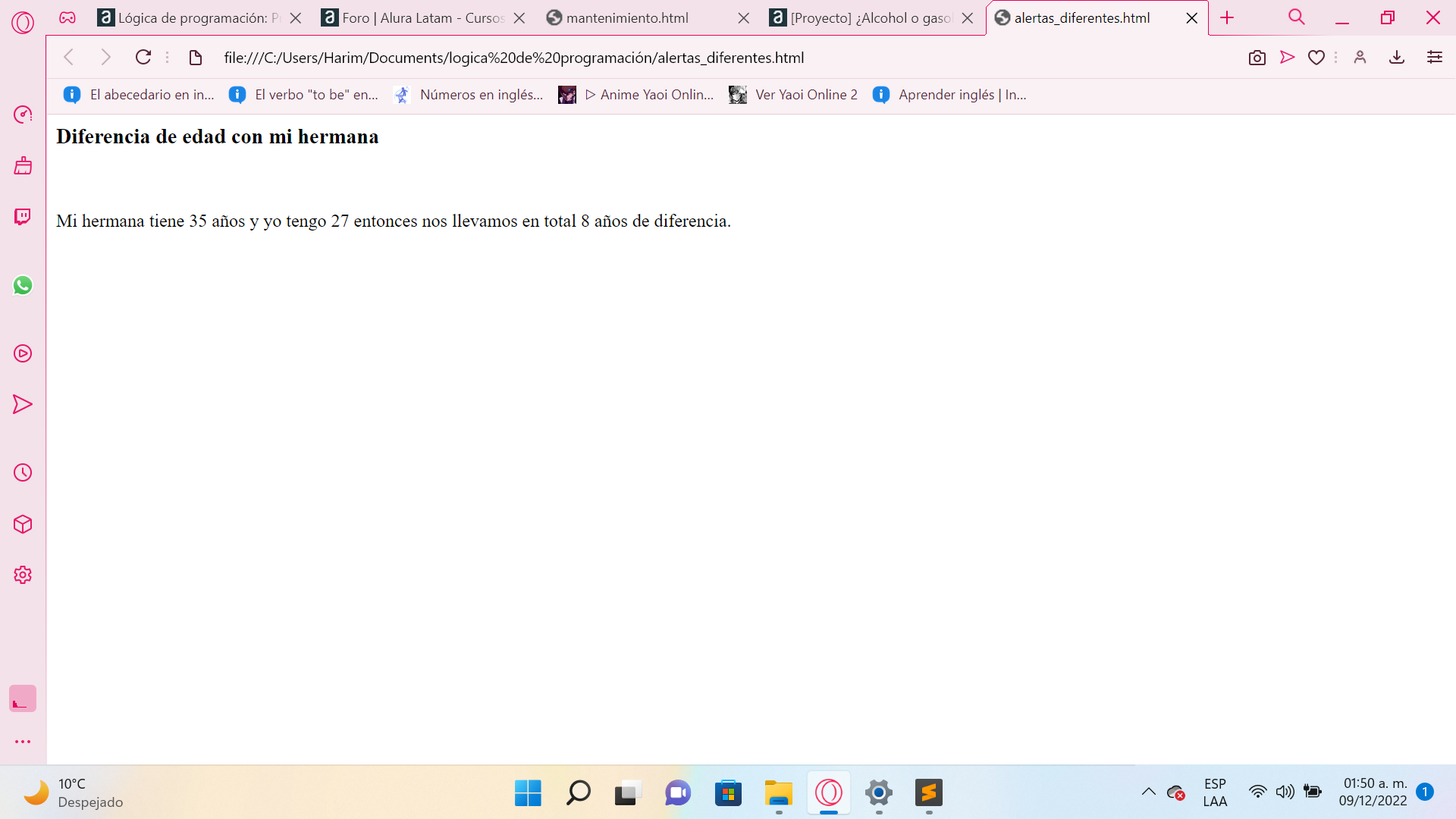Open Extensions cube in the sidebar
This screenshot has height=819, width=1456.
click(23, 524)
